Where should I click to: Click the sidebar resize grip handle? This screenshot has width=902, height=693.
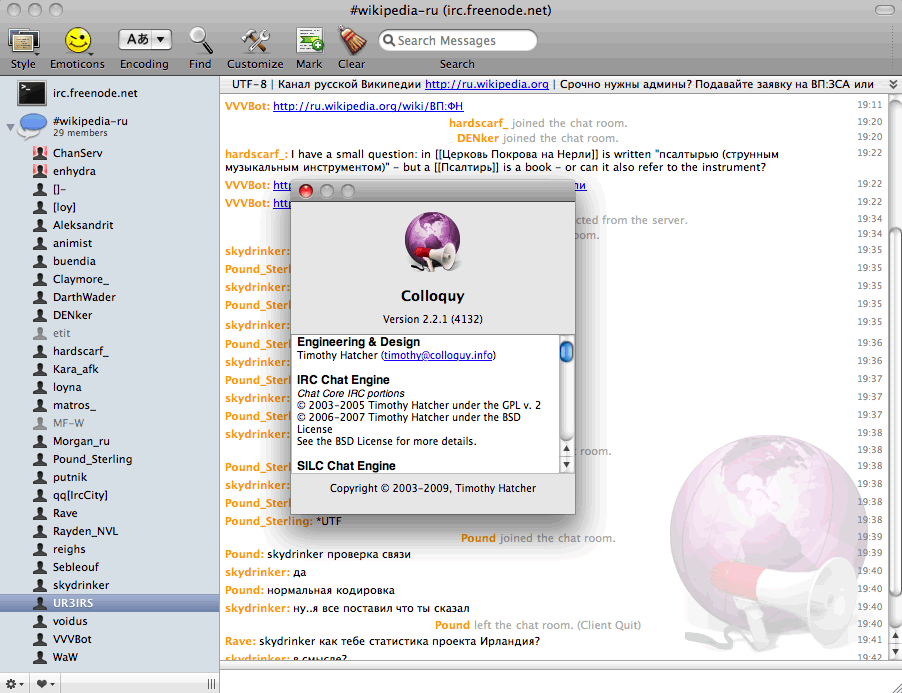pos(212,684)
